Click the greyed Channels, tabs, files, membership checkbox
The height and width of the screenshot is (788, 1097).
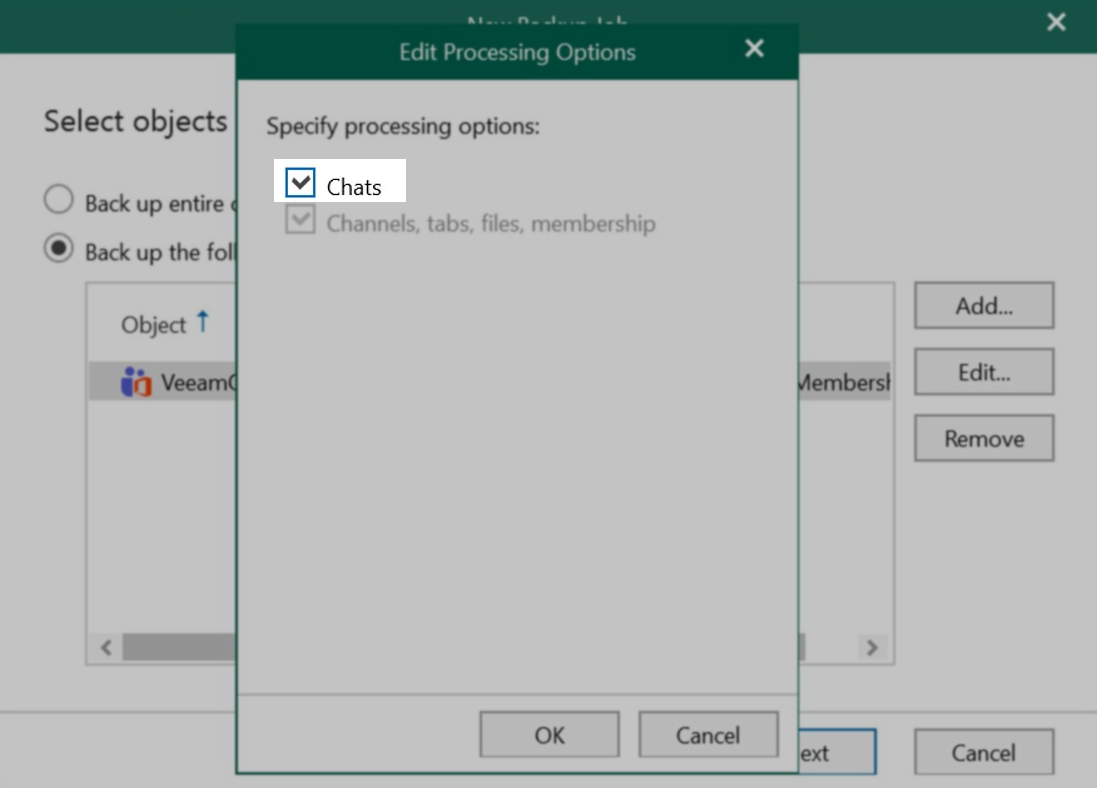point(300,220)
